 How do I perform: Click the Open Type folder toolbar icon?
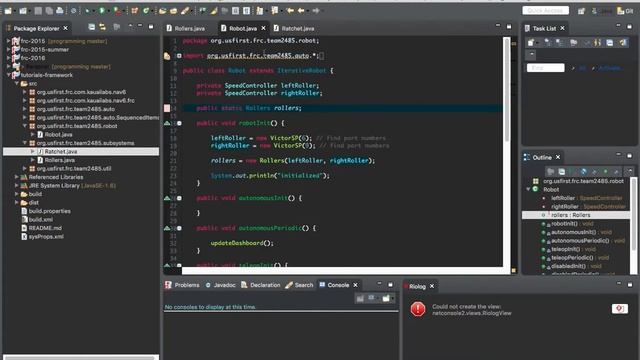pos(162,11)
